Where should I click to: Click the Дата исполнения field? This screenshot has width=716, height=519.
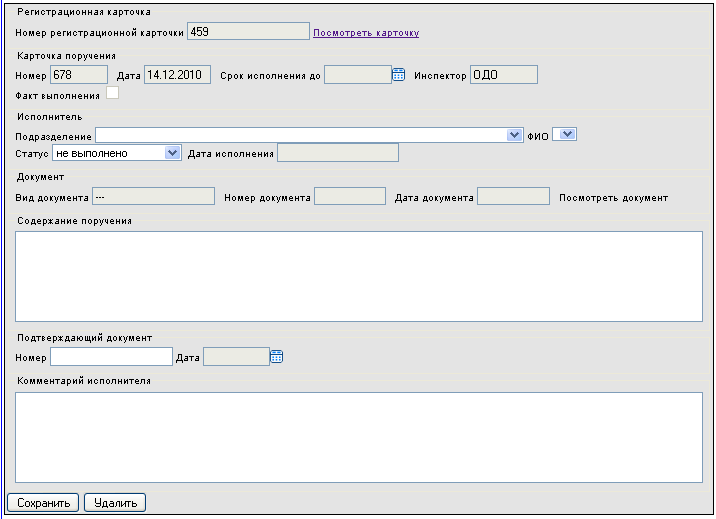[x=338, y=152]
